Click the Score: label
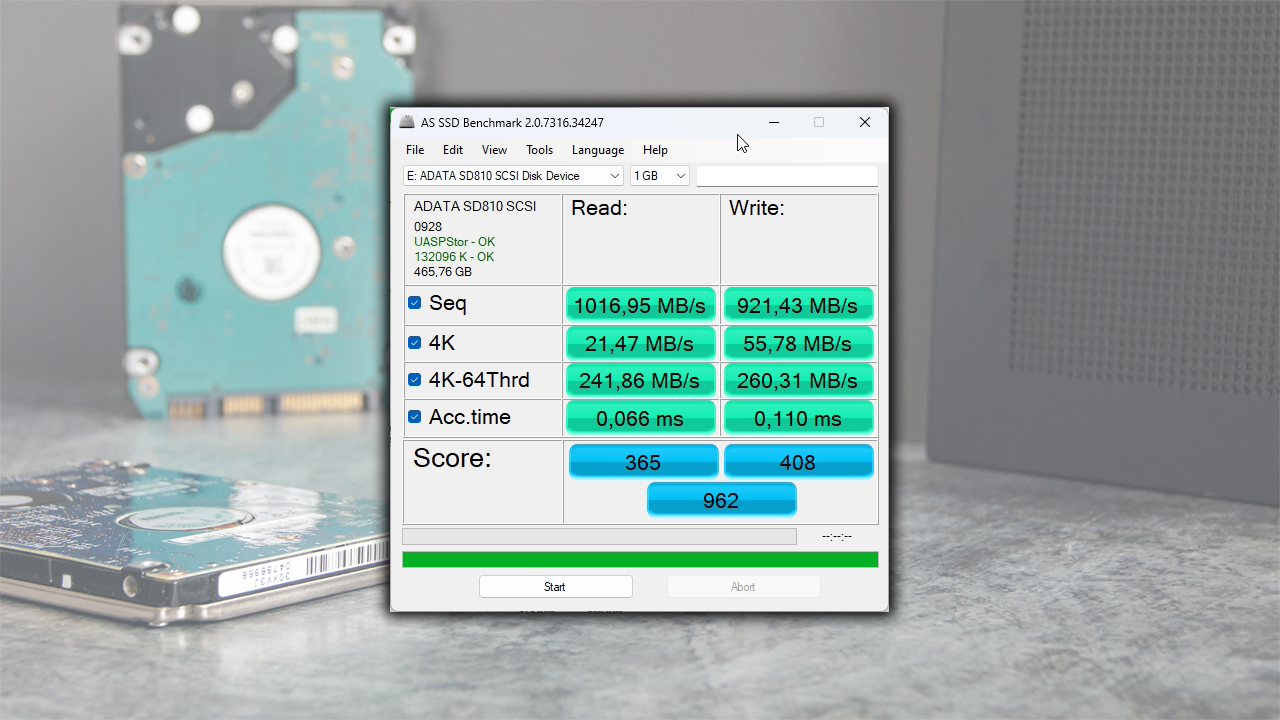This screenshot has height=720, width=1280. tap(453, 458)
